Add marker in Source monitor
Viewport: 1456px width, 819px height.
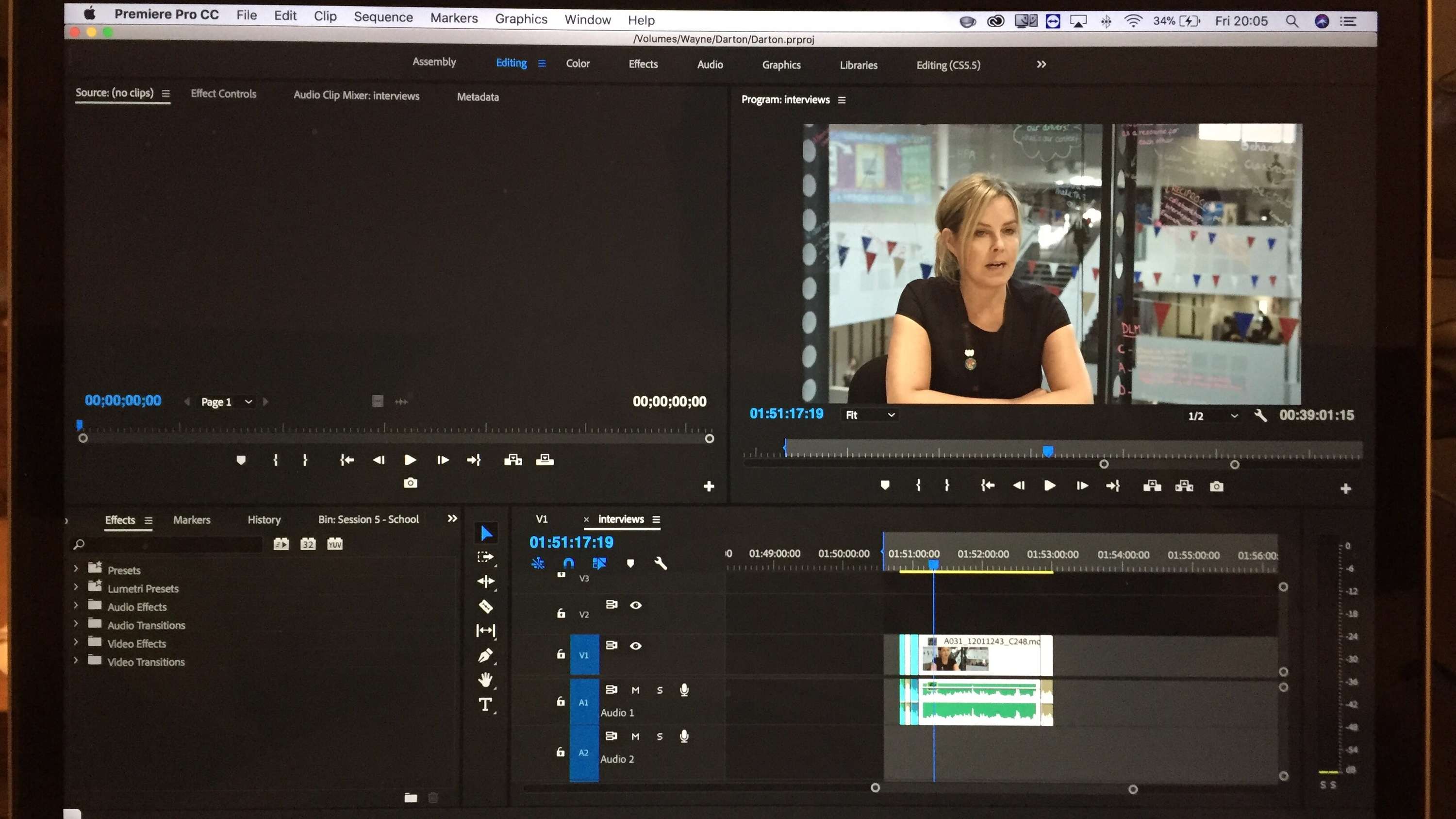tap(241, 460)
